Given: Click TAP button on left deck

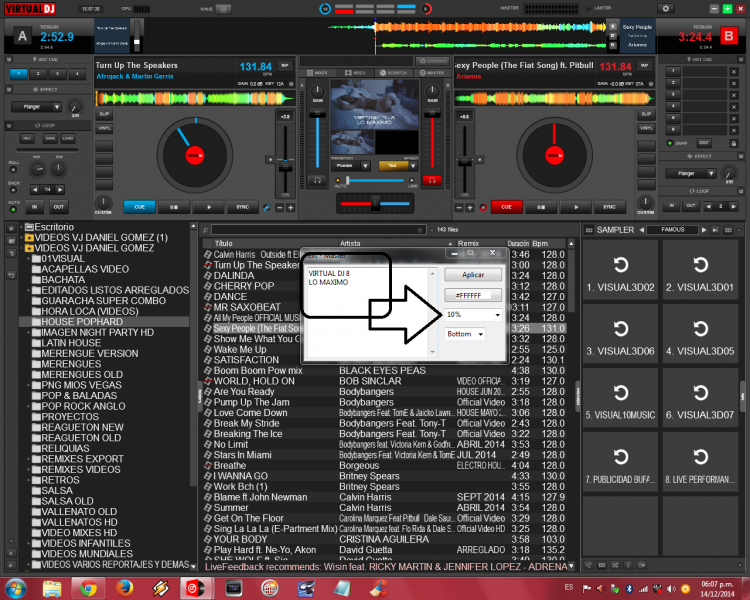Looking at the screenshot, I should click(285, 66).
